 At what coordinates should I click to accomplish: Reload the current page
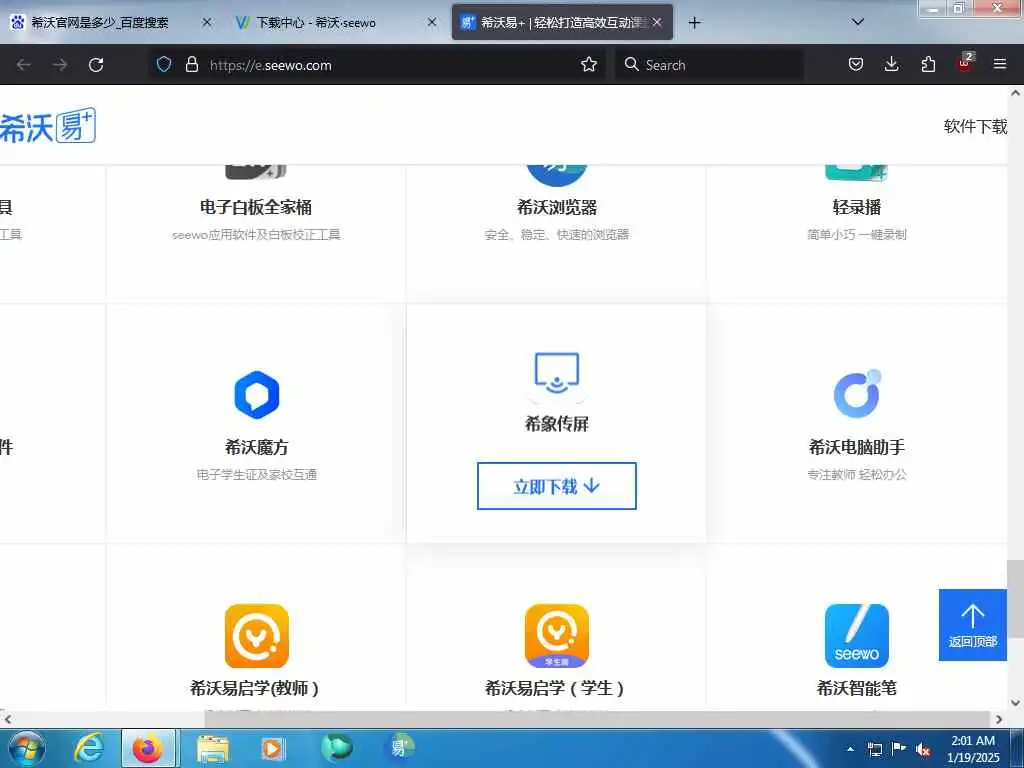click(x=96, y=65)
